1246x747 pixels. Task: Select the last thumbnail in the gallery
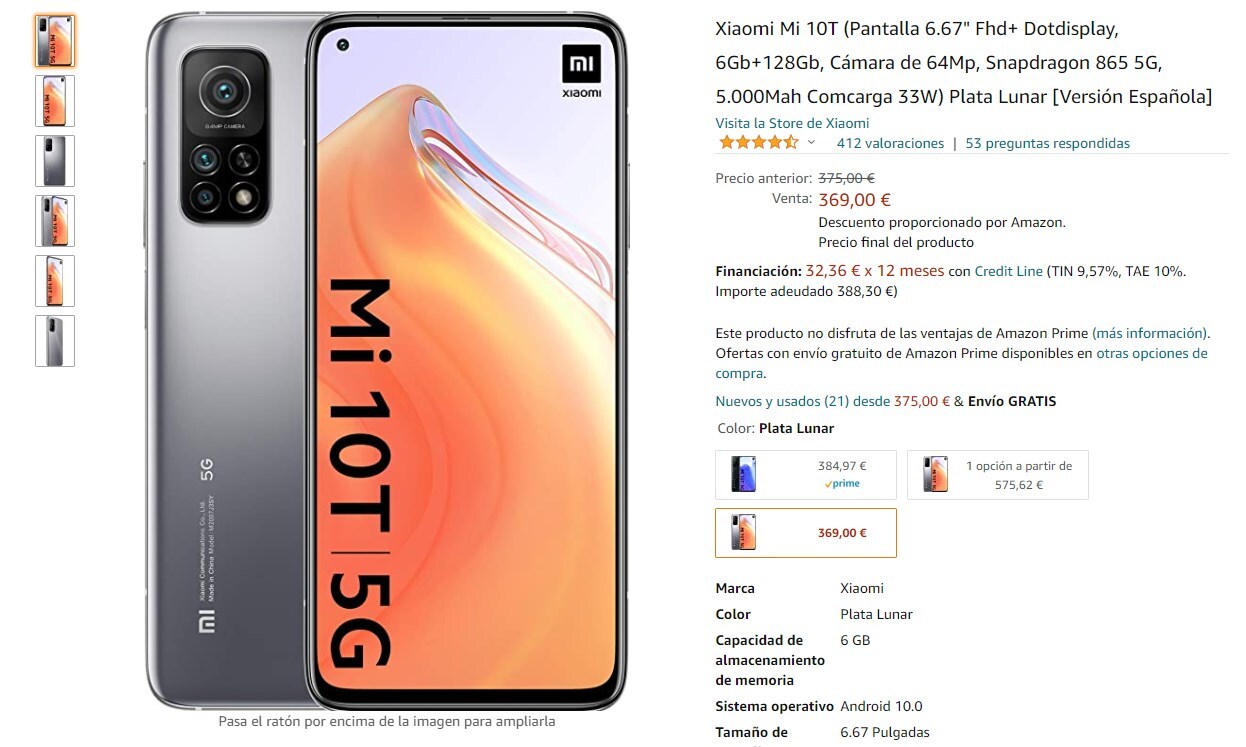tap(54, 341)
